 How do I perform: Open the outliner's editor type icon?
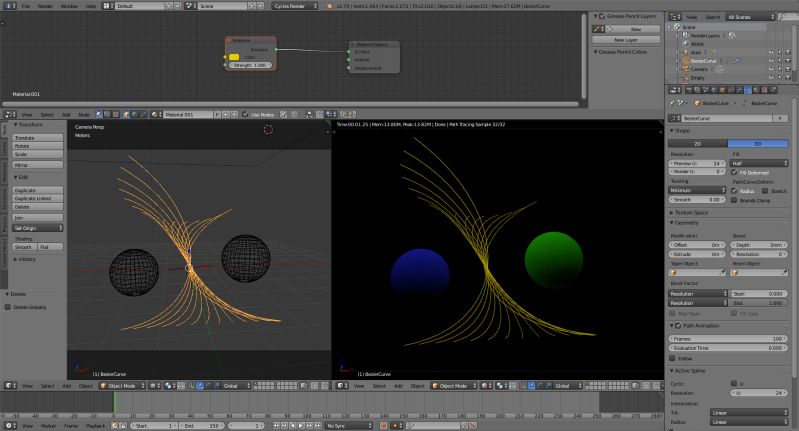click(x=675, y=17)
